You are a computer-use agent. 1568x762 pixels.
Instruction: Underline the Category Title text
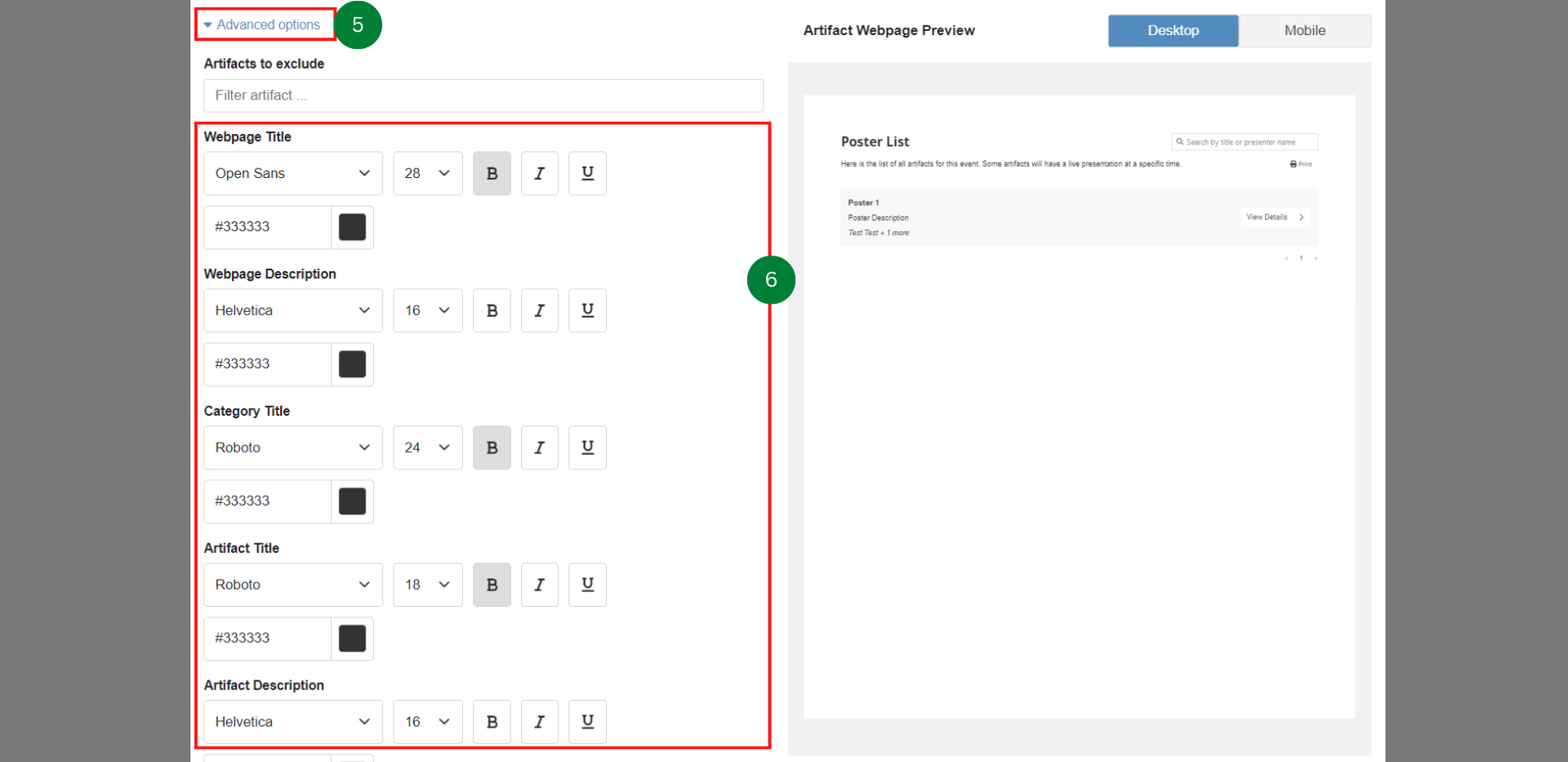tap(586, 448)
